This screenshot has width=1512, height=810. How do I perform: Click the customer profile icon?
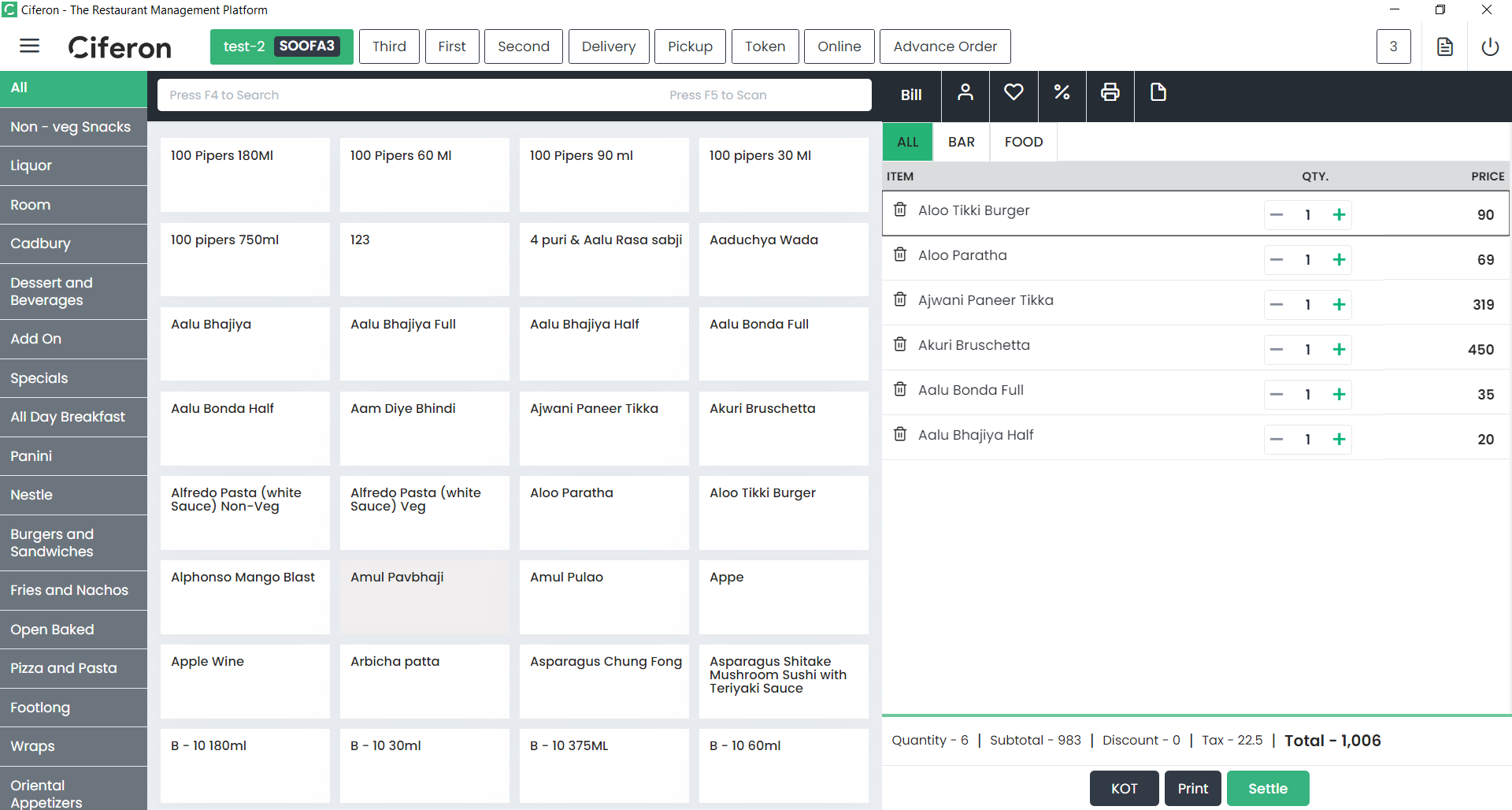coord(965,94)
